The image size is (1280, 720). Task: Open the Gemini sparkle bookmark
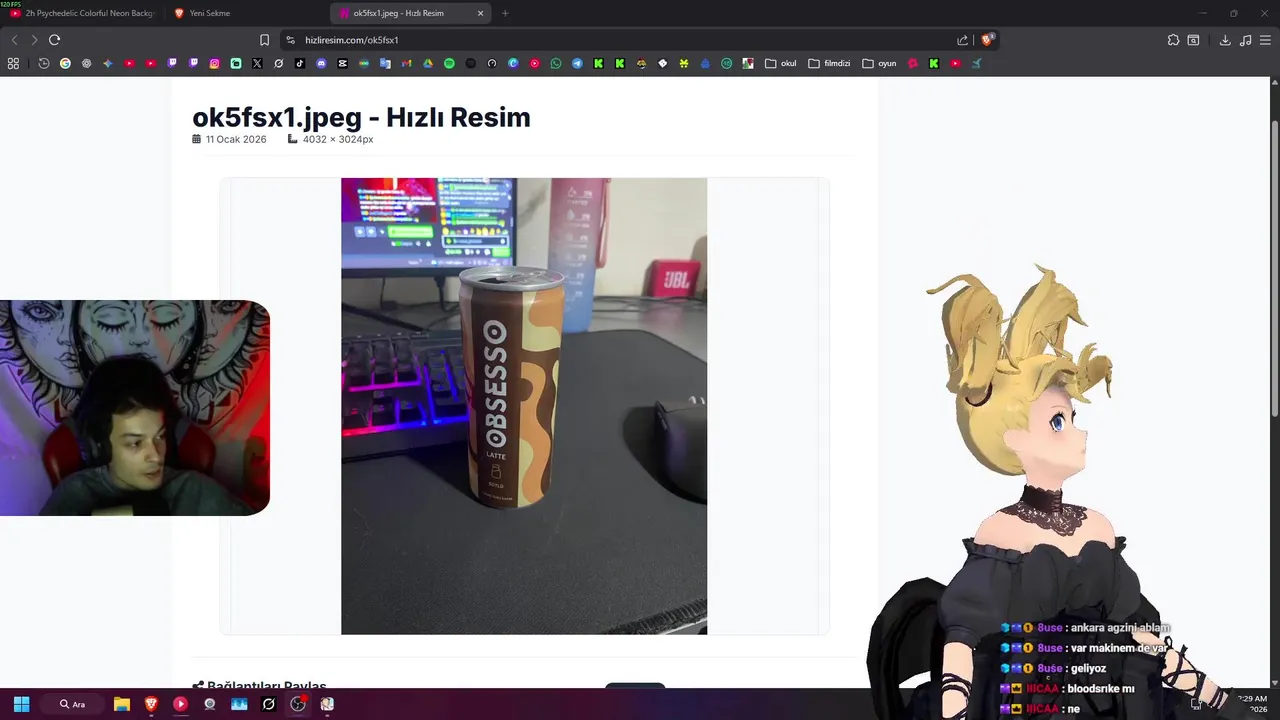point(108,63)
